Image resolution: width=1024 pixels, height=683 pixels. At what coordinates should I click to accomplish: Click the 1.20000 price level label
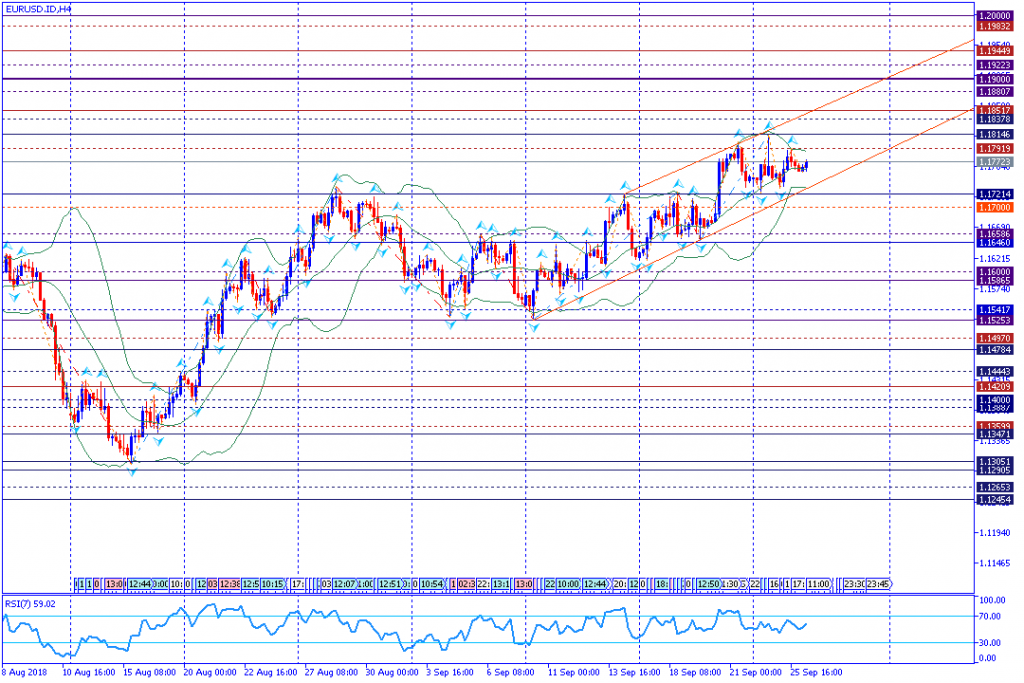coord(994,16)
